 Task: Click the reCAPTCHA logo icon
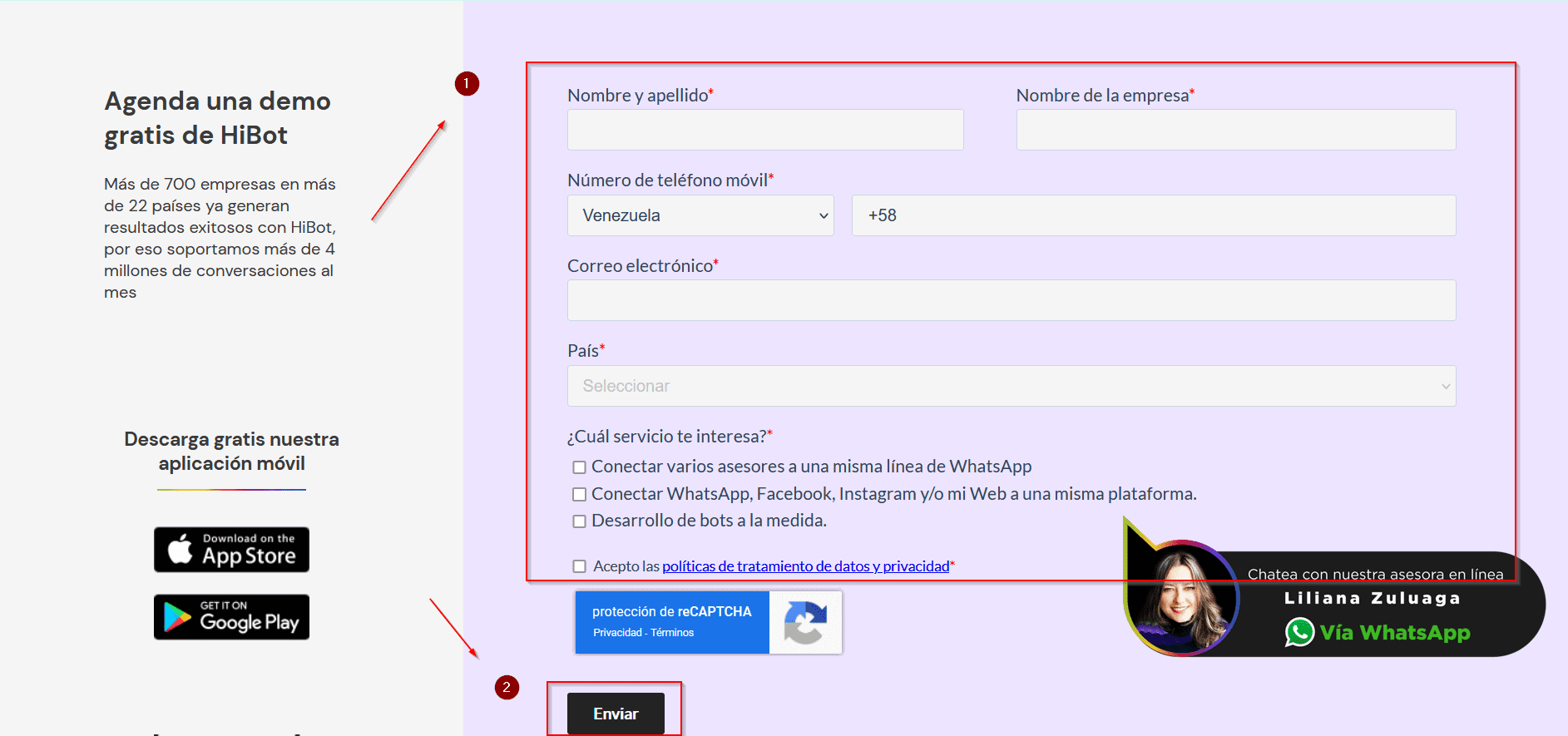805,622
